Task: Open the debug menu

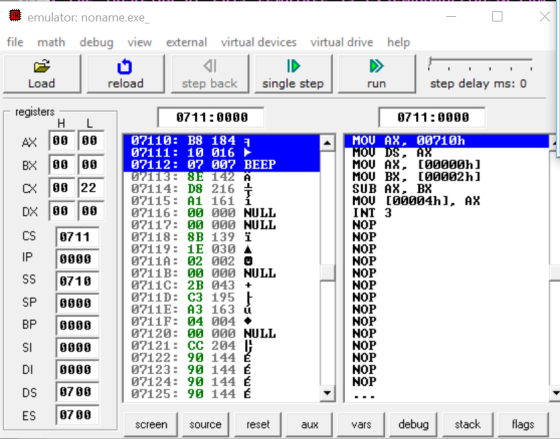Action: 96,42
